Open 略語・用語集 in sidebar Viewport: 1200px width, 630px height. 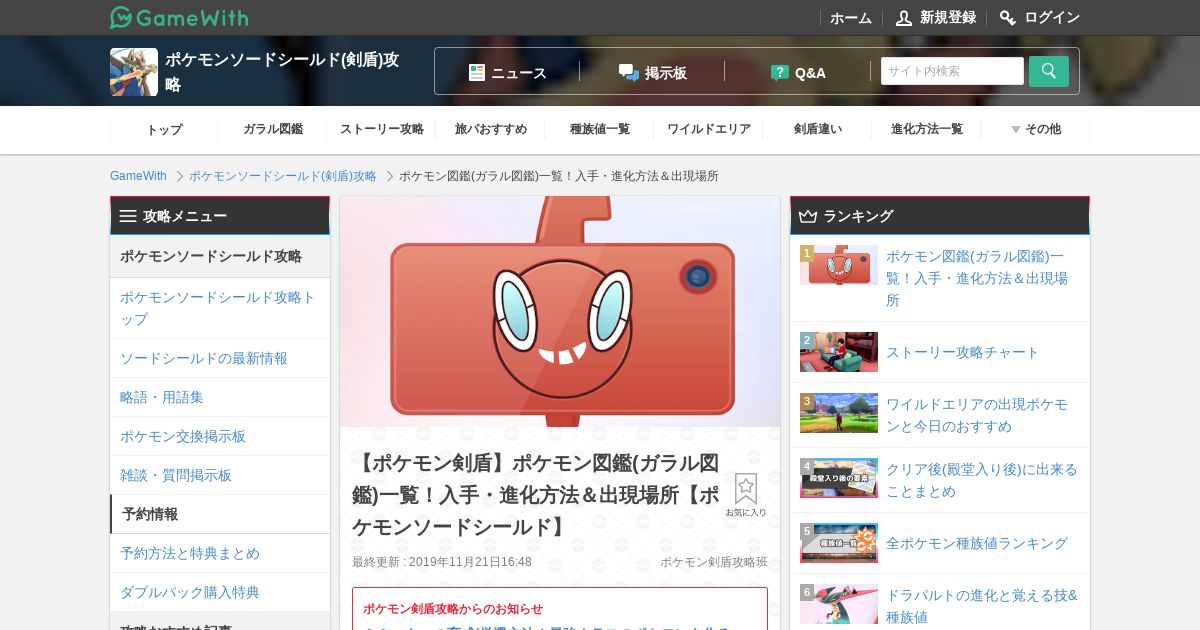(220, 397)
